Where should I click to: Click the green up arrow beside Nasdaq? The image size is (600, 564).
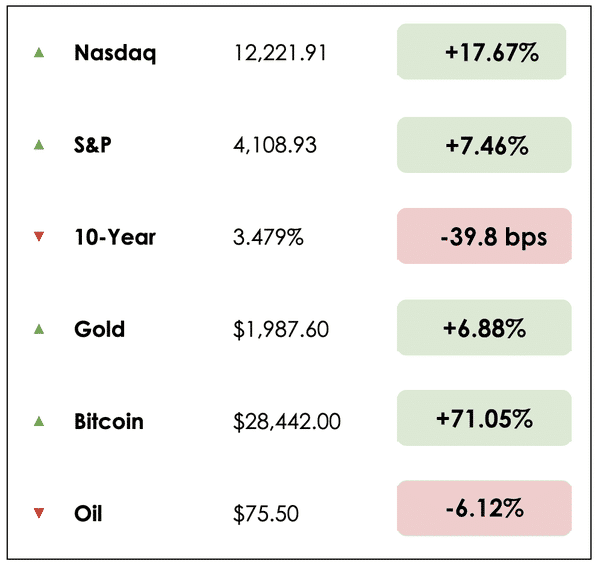point(39,52)
